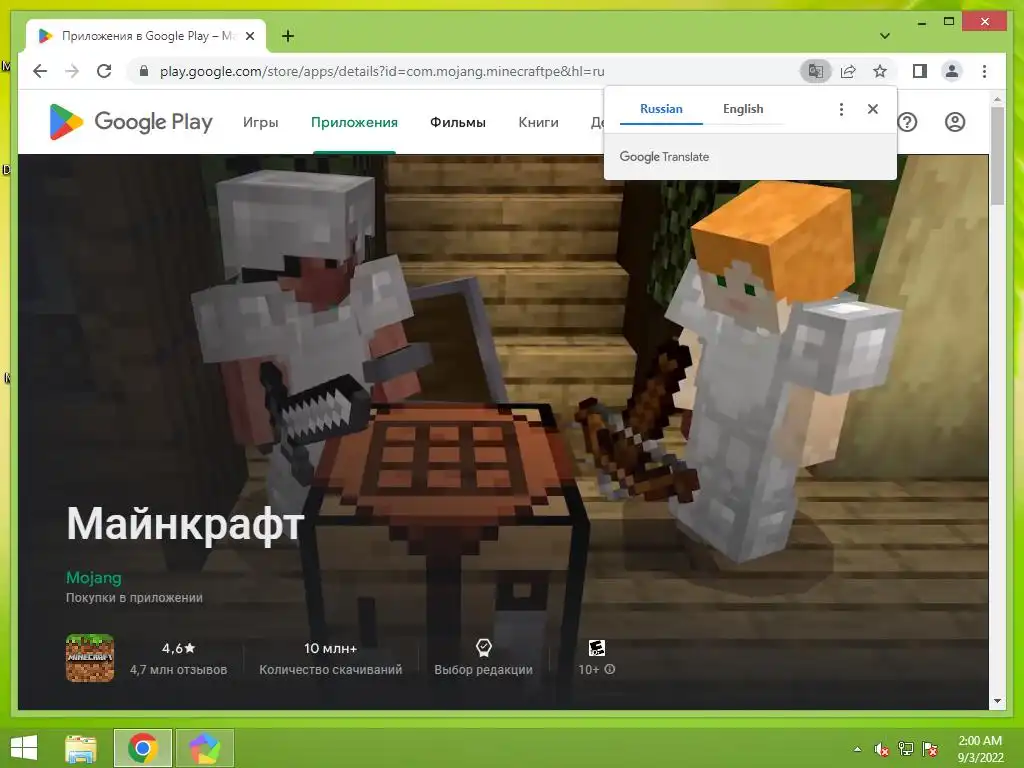Click the Майнкрафт title text
1024x768 pixels.
coord(185,524)
